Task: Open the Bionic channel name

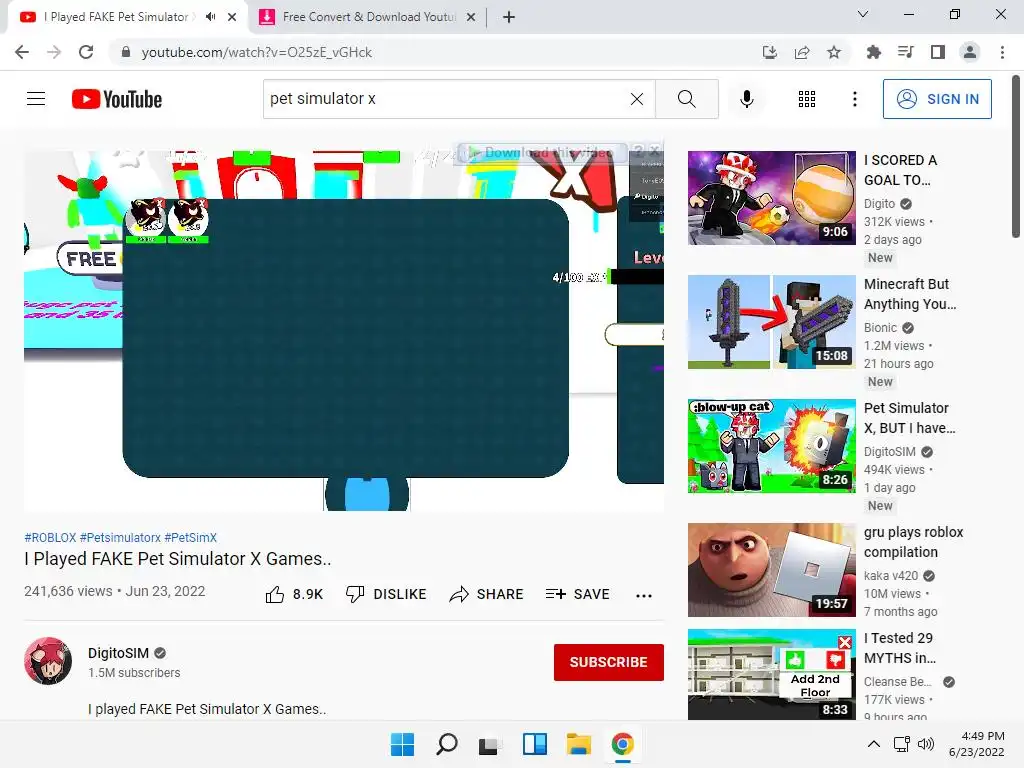Action: click(880, 328)
